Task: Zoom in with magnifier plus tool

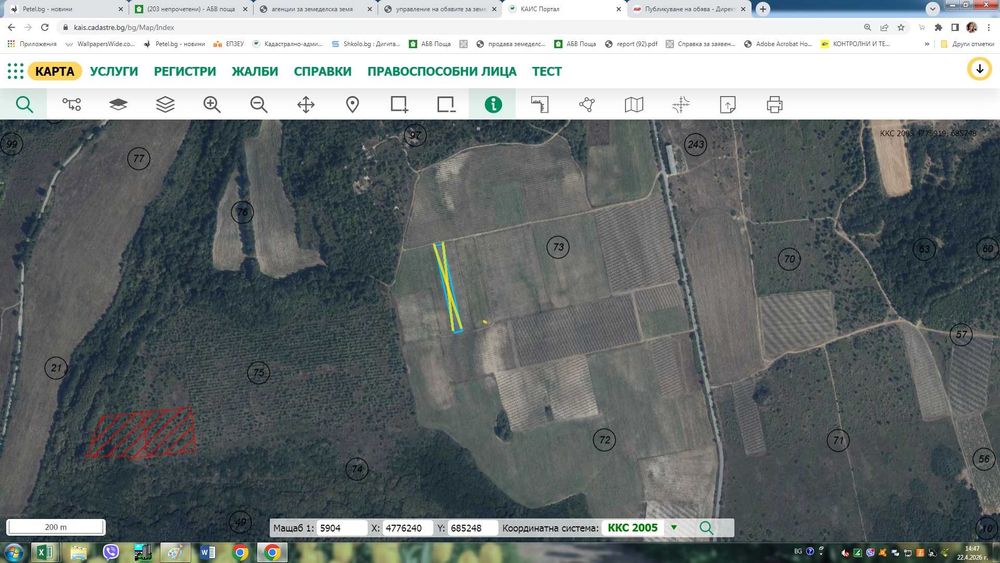Action: tap(212, 104)
